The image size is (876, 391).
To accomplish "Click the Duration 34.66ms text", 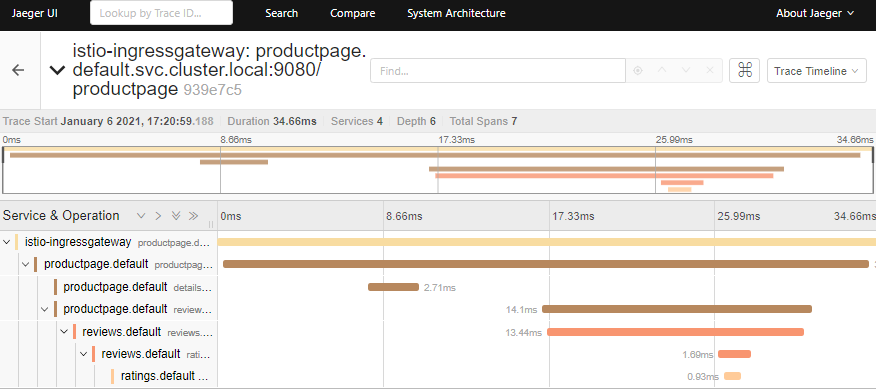I will 272,121.
